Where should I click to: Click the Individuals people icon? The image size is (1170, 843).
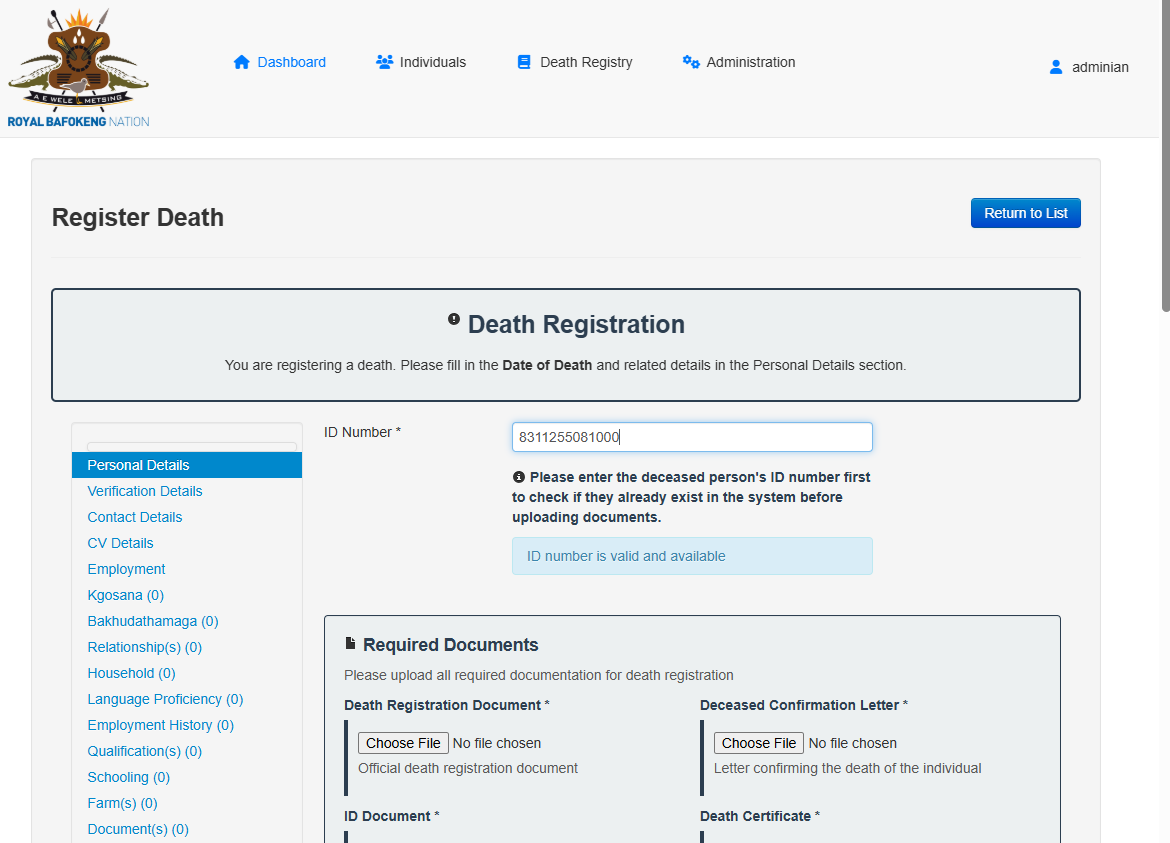point(384,62)
